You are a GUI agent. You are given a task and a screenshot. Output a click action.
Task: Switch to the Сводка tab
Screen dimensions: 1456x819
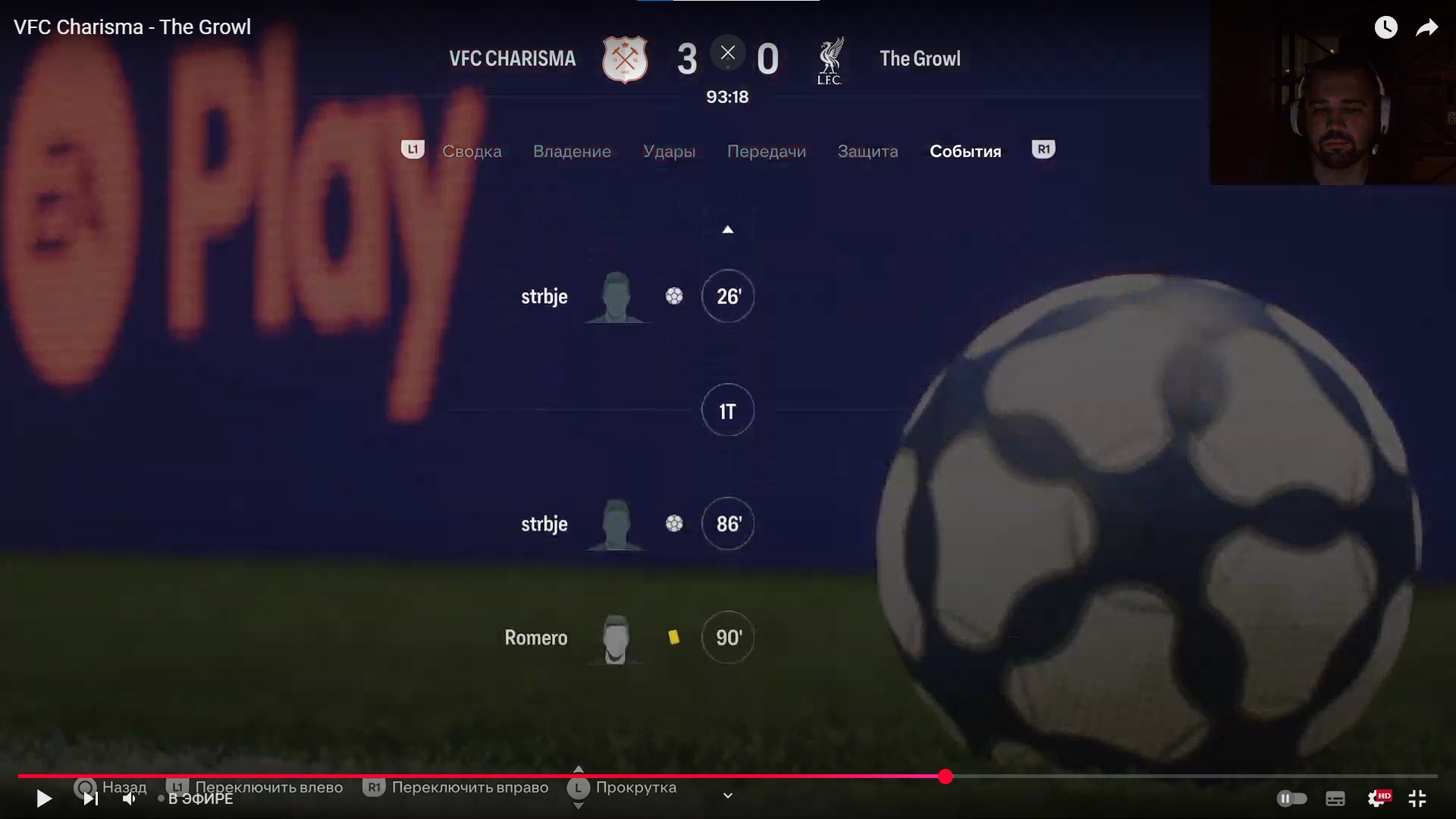tap(472, 151)
